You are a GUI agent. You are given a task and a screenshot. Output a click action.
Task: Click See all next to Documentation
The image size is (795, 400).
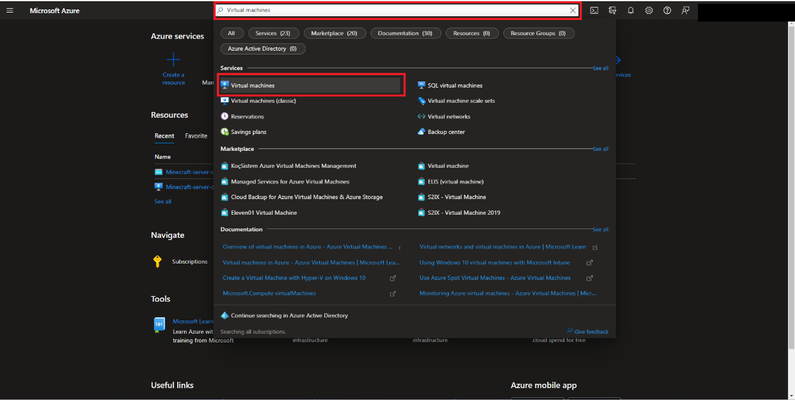(600, 230)
